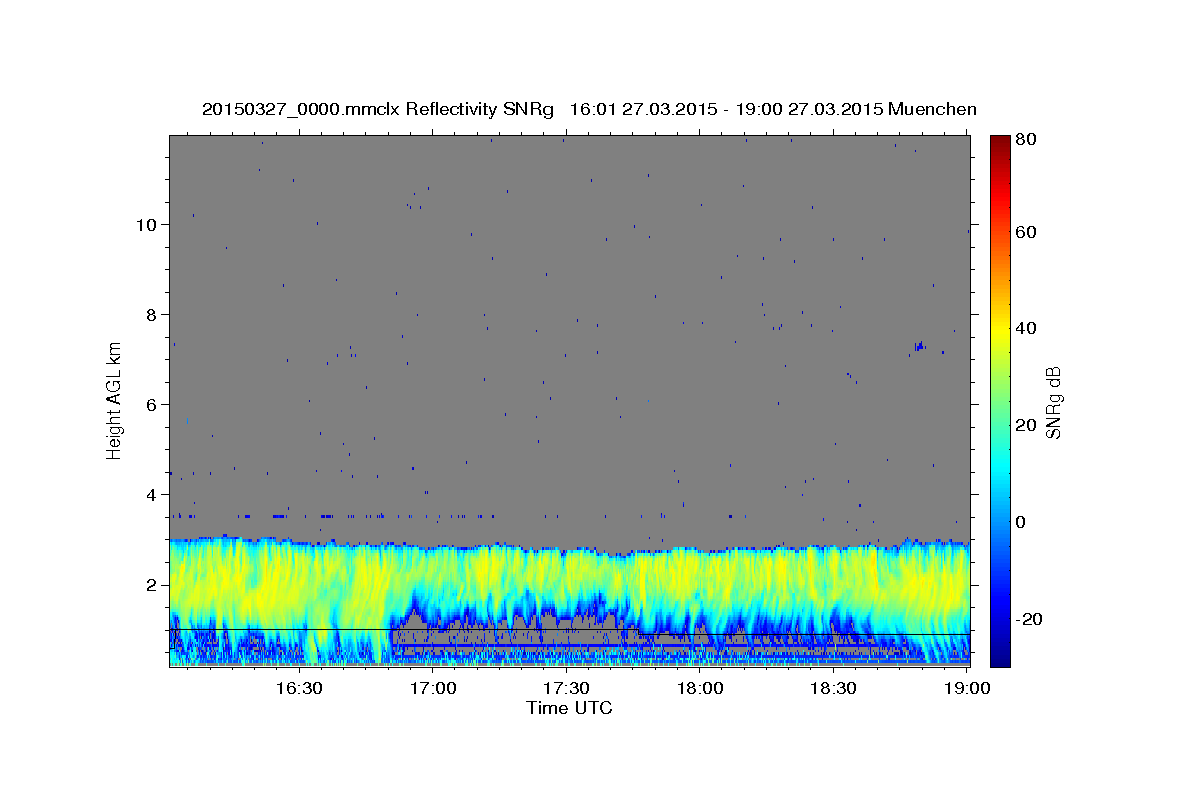The image size is (1200, 800).
Task: Select the 16:30 time tick label
Action: click(299, 688)
